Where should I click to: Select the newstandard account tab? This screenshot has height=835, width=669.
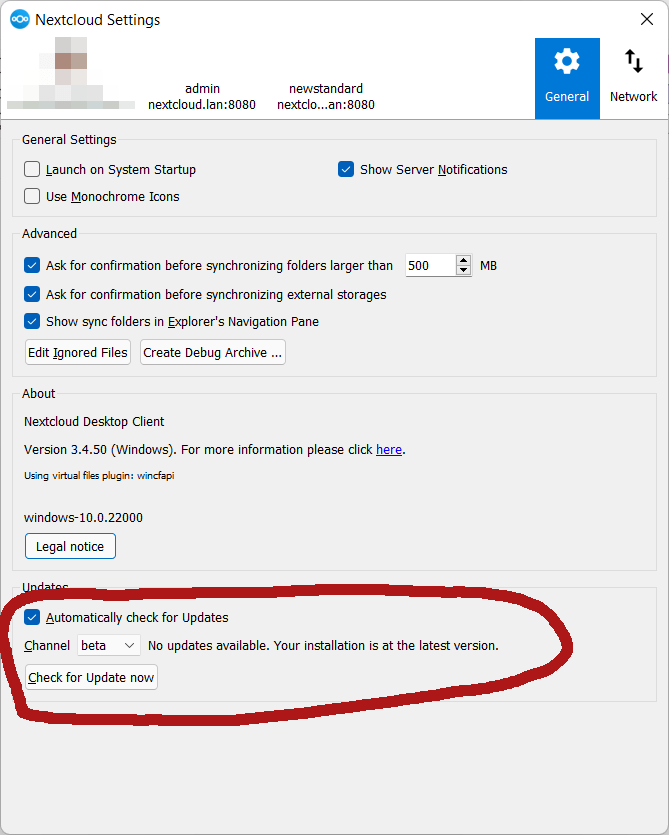click(326, 96)
